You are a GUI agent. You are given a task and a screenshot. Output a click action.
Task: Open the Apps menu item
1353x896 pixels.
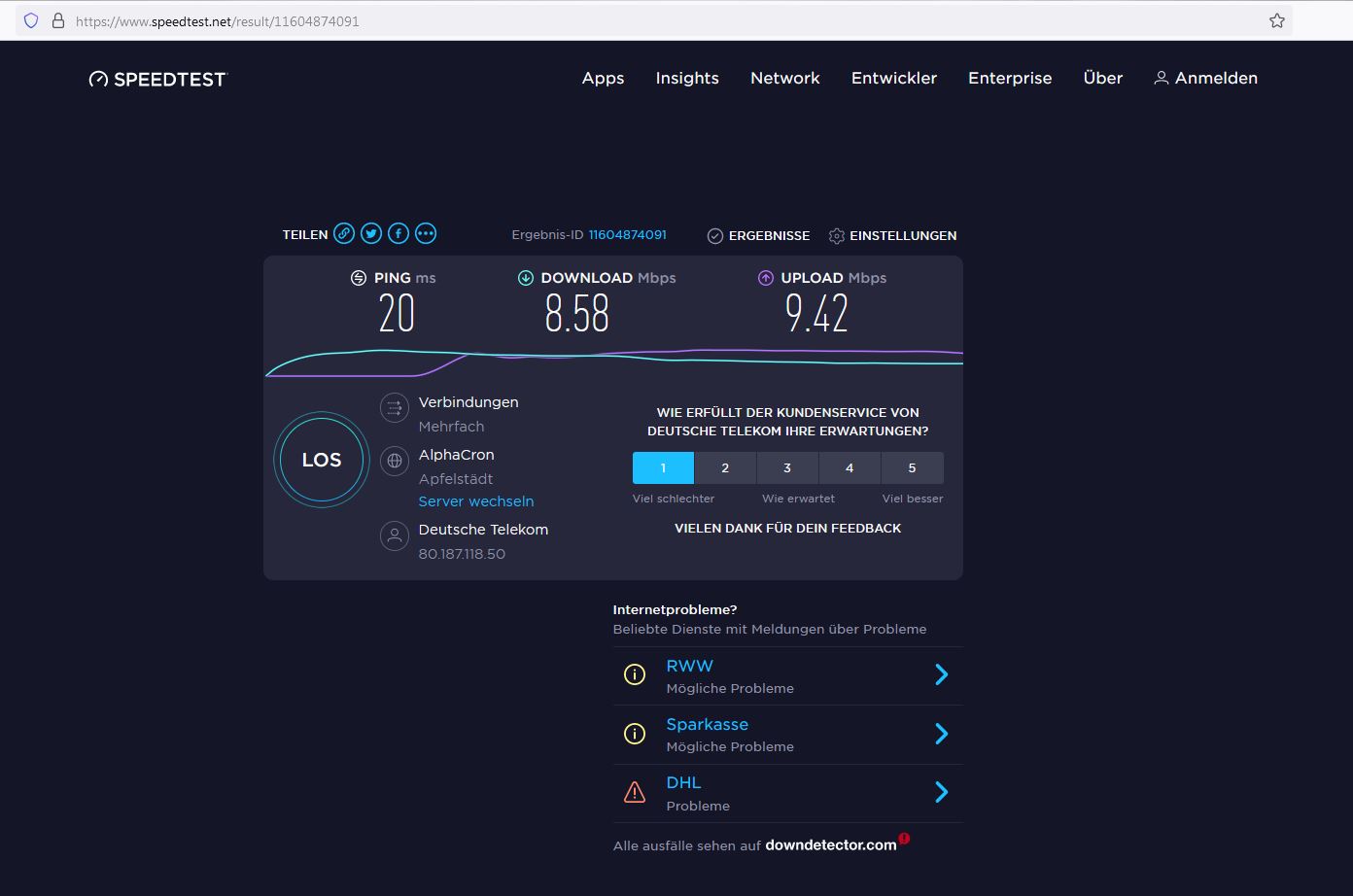603,78
